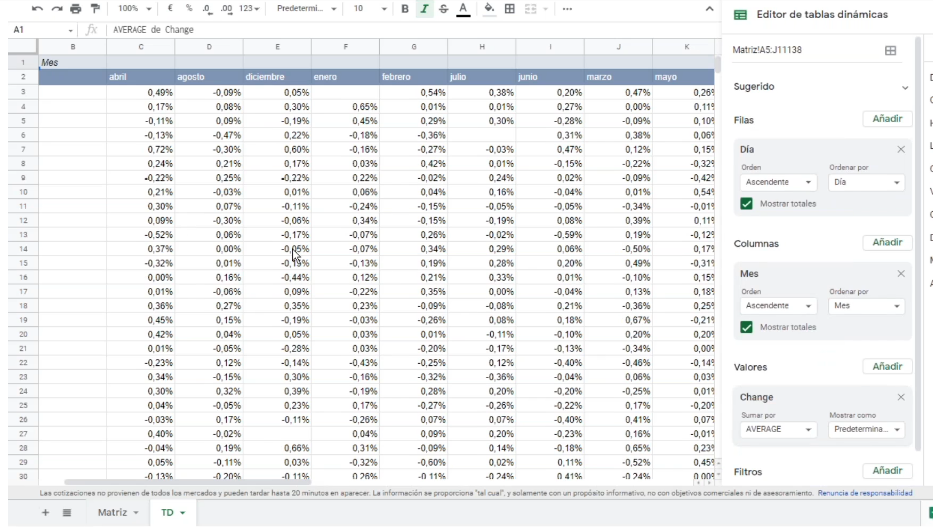Open the Mostrar como dropdown
Viewport: 933px width, 527px height.
pyautogui.click(x=866, y=429)
